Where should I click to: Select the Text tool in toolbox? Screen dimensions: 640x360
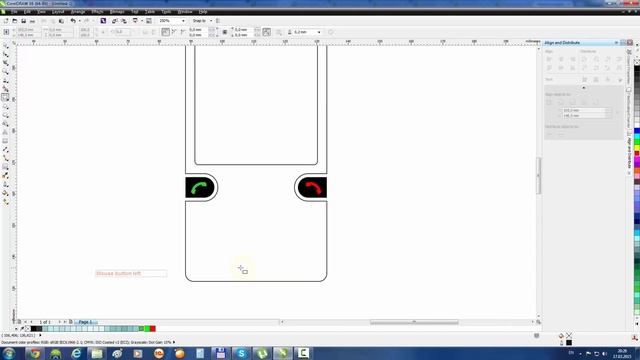[x=5, y=132]
